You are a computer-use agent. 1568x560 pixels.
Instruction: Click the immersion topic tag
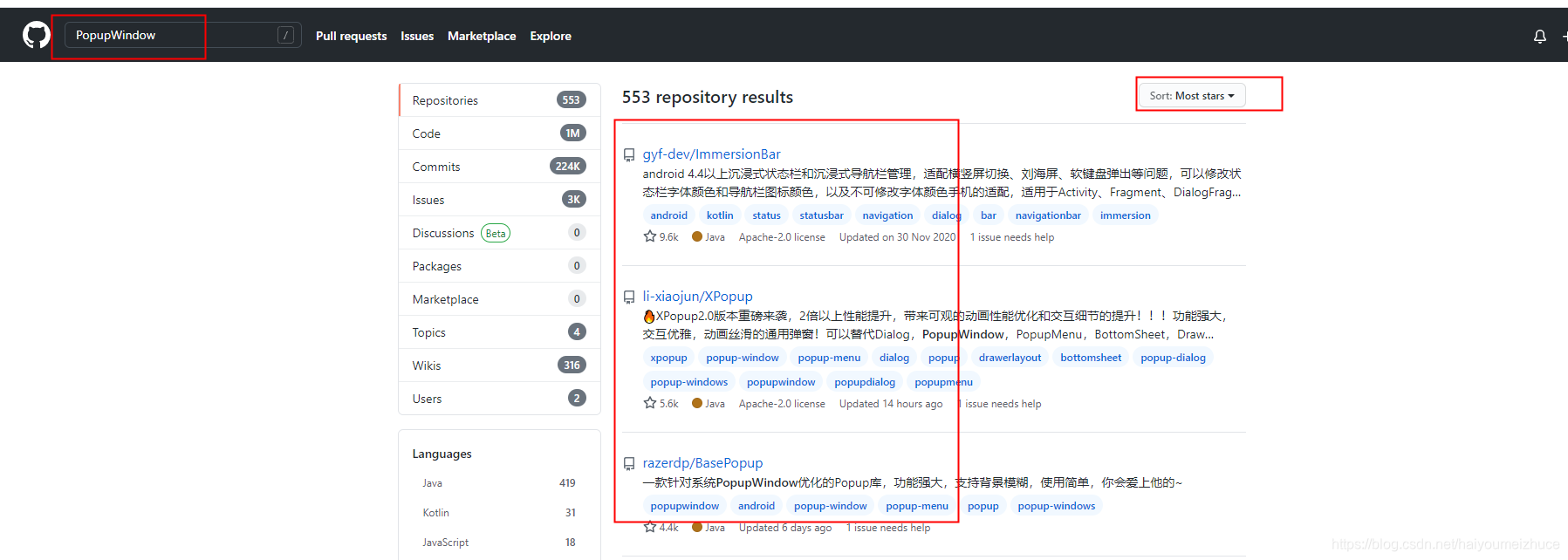pyautogui.click(x=1125, y=215)
